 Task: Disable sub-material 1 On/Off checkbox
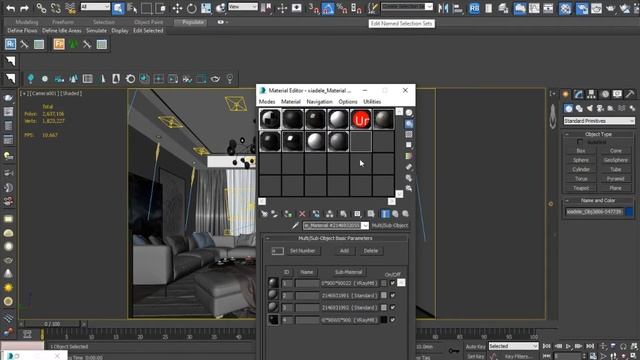(x=393, y=283)
